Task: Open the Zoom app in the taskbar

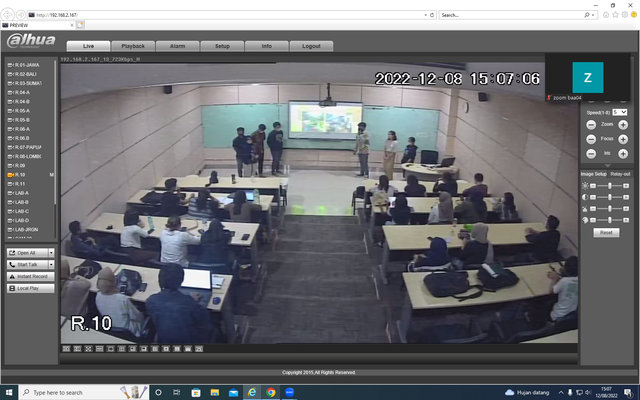Action: pyautogui.click(x=289, y=392)
